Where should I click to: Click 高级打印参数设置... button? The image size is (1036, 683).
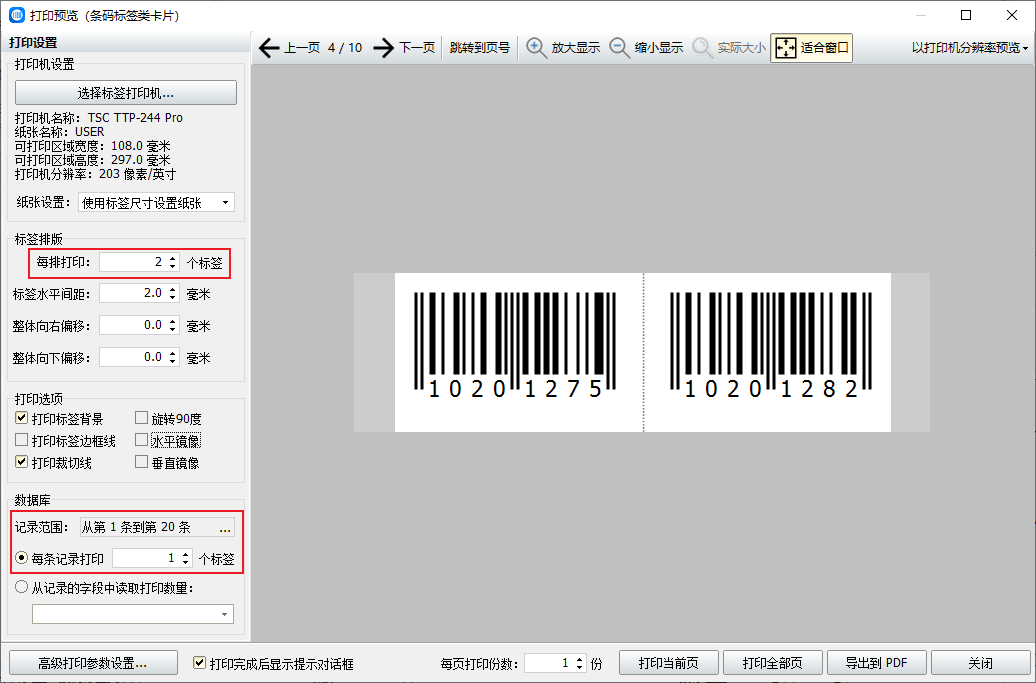click(x=93, y=663)
